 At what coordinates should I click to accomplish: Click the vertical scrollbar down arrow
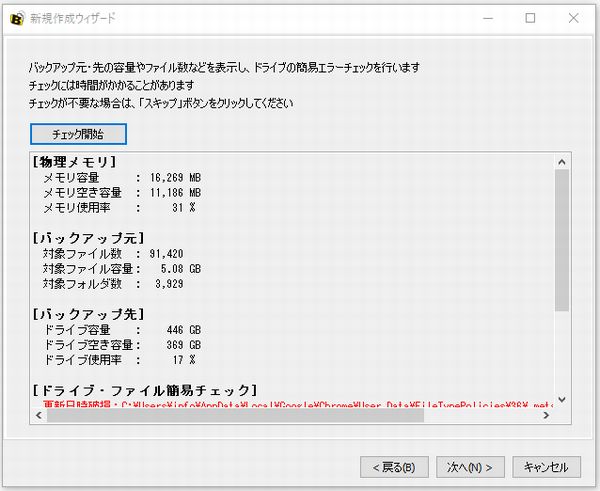(x=562, y=399)
